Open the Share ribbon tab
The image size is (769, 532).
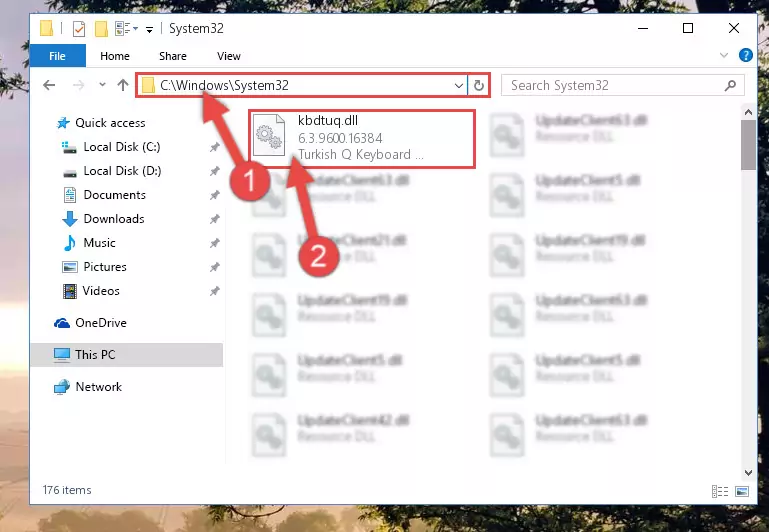click(173, 56)
